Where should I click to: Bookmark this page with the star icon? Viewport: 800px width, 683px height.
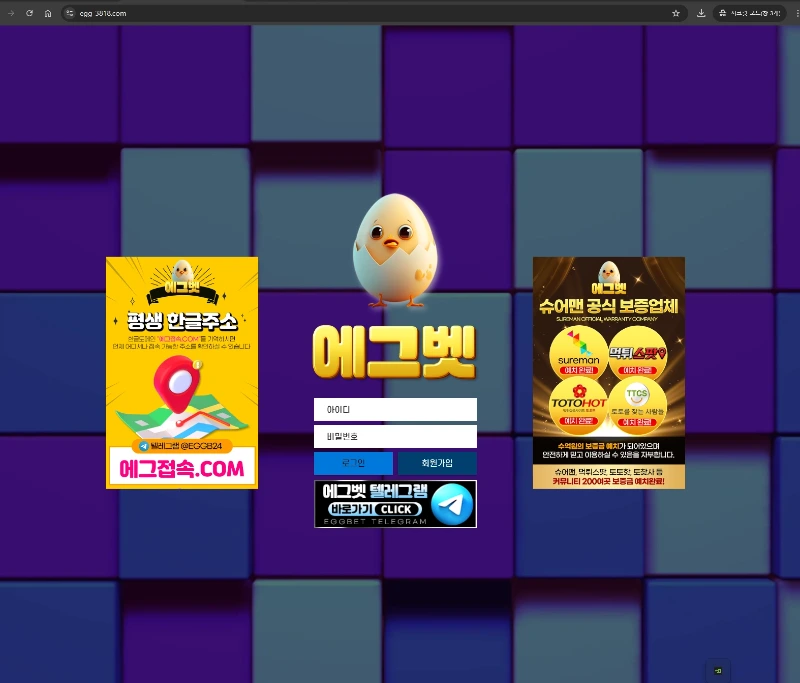pos(676,13)
